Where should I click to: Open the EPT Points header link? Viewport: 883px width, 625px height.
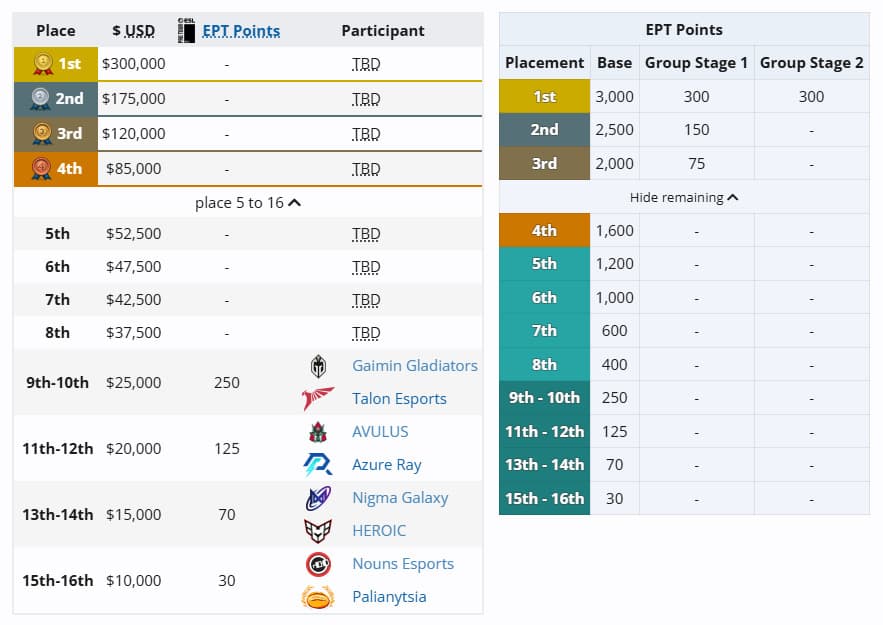coord(241,30)
